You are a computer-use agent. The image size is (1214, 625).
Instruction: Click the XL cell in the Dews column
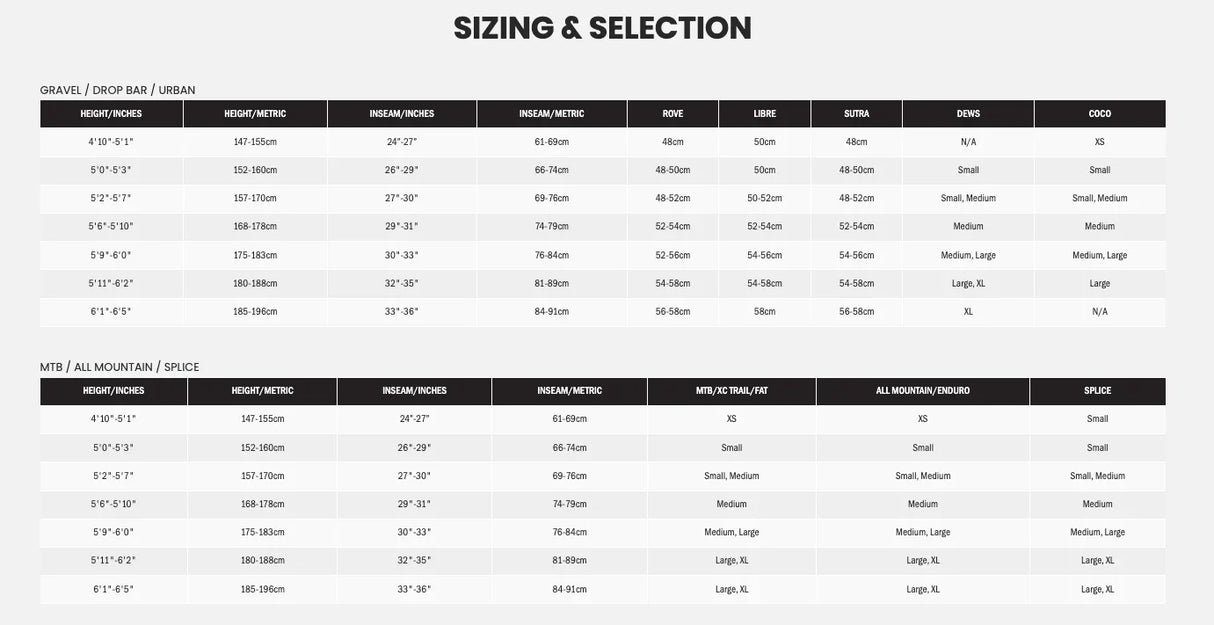point(968,312)
